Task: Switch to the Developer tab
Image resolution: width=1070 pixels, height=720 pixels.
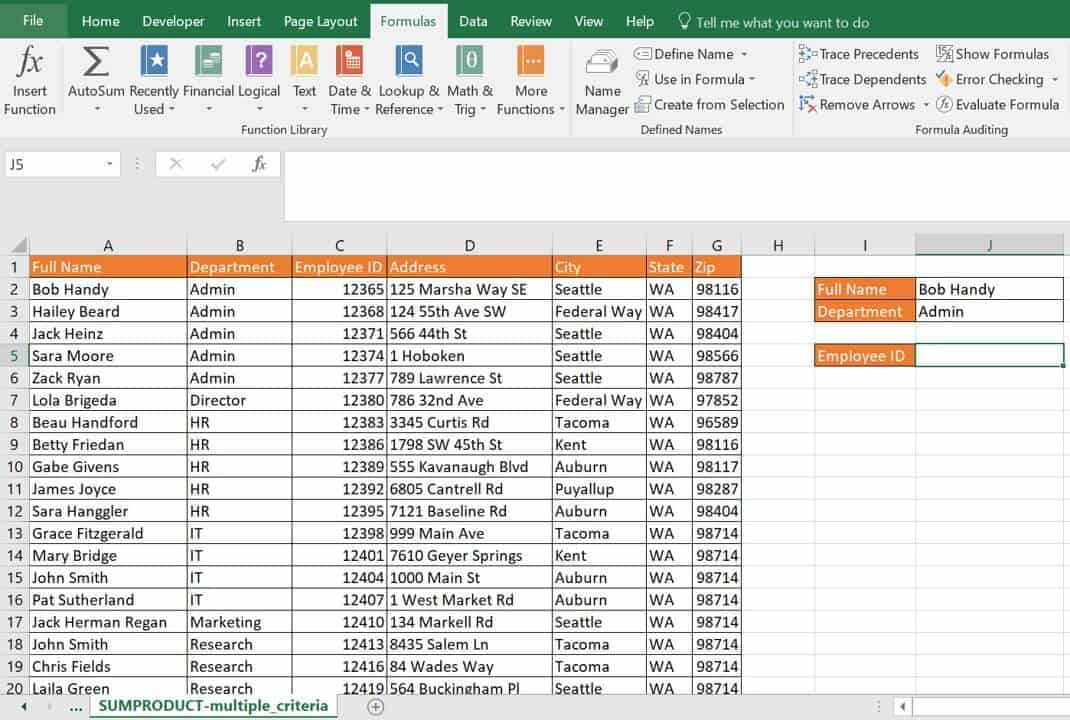Action: click(173, 21)
